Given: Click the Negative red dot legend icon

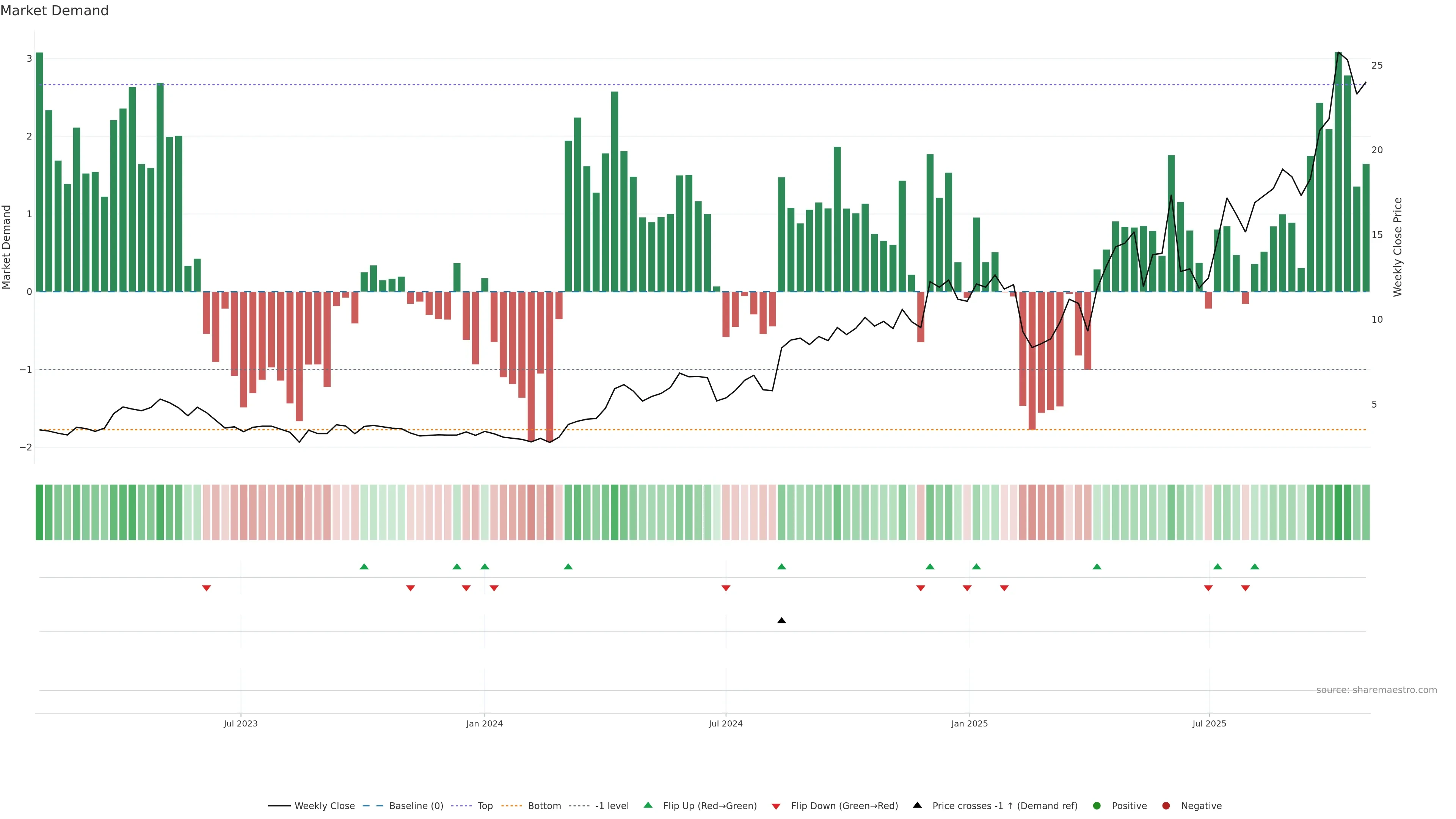Looking at the screenshot, I should [1166, 806].
